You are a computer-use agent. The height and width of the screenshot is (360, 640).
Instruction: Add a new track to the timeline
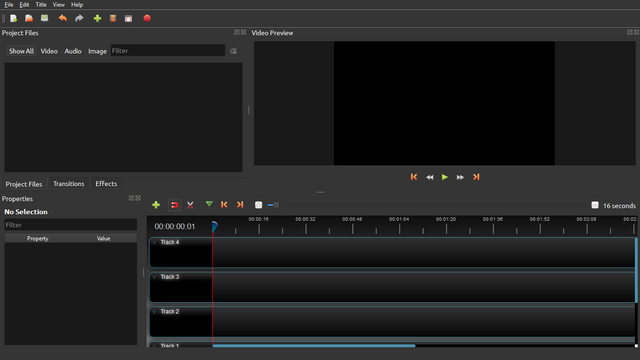(156, 205)
